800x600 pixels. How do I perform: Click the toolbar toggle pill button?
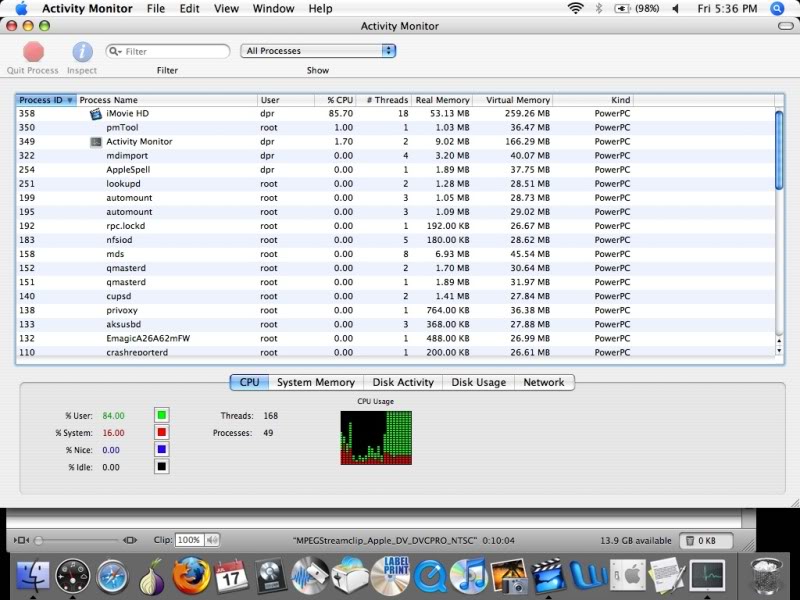tap(786, 26)
